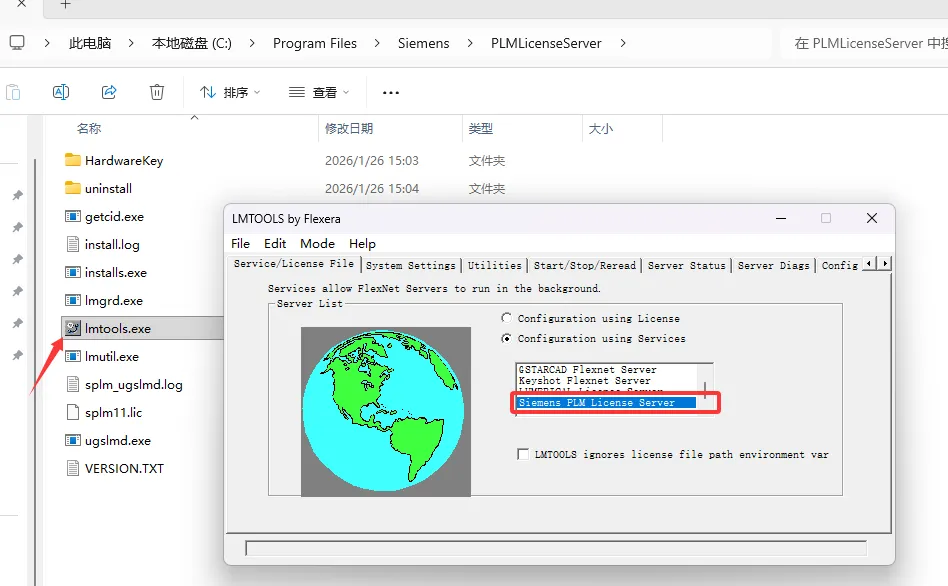
Task: Open the LMTOOLS File menu
Action: pyautogui.click(x=240, y=243)
